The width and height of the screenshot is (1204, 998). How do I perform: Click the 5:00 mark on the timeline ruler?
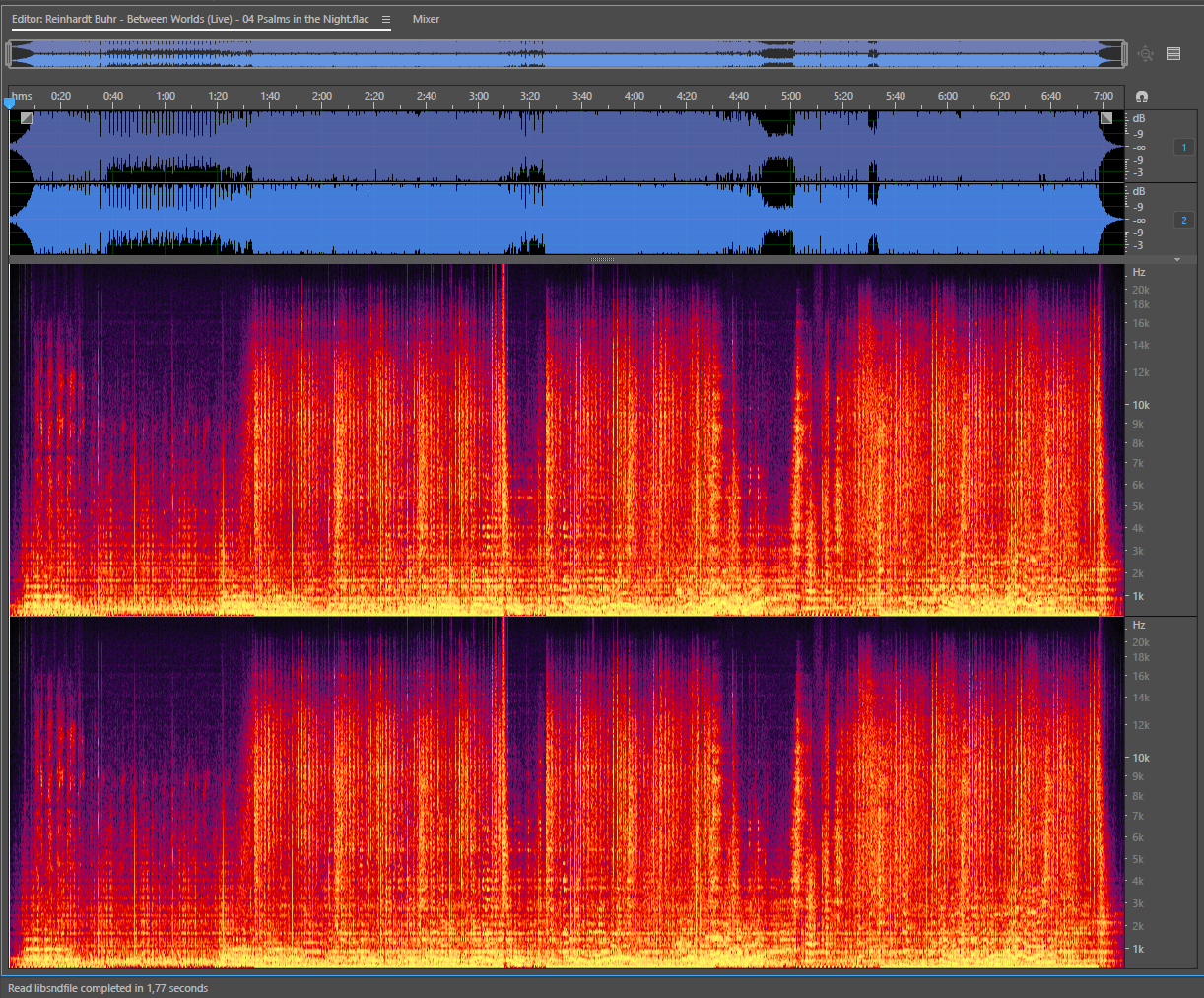(791, 96)
